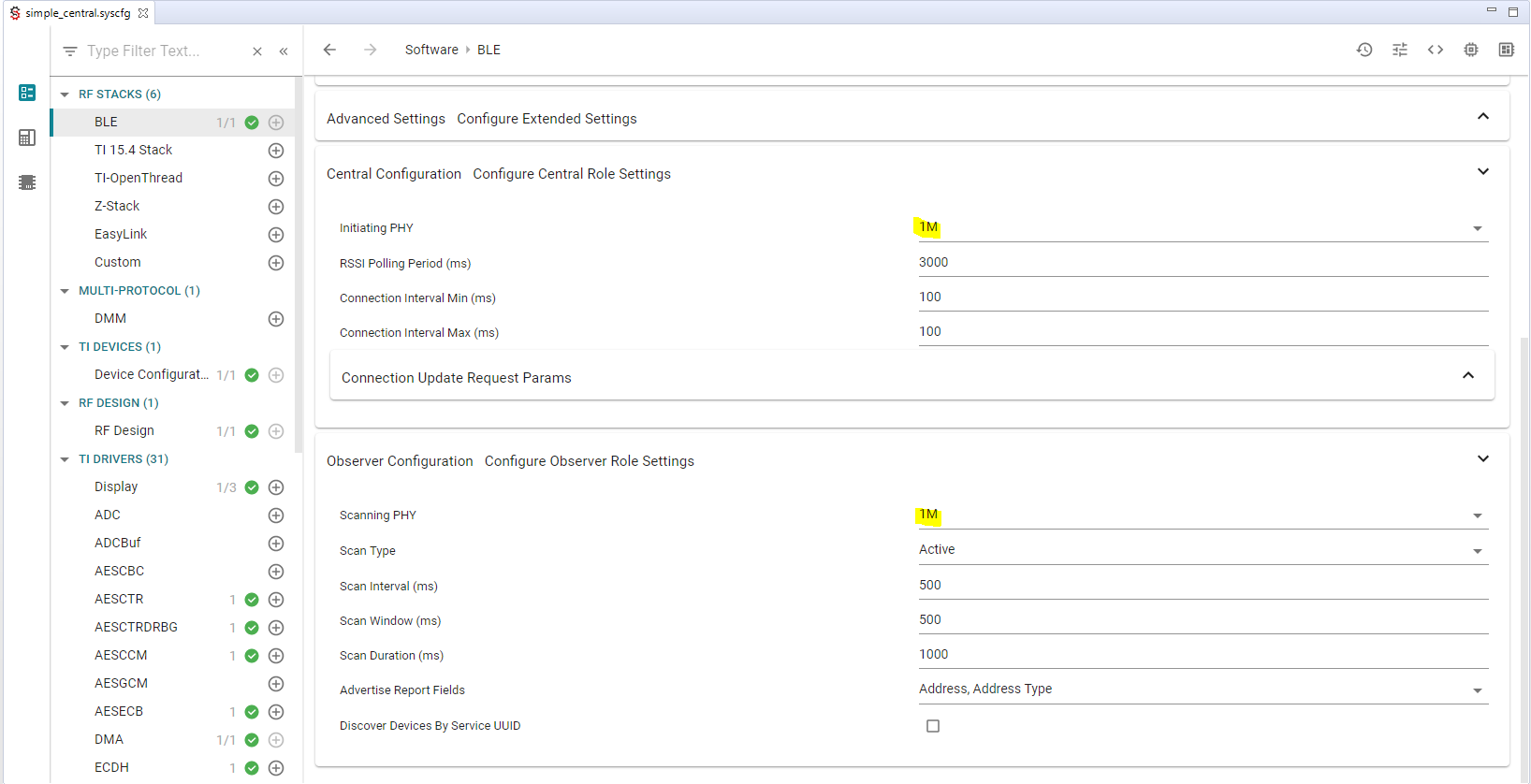Collapse the left panel with double chevron
The image size is (1531, 784).
[284, 51]
